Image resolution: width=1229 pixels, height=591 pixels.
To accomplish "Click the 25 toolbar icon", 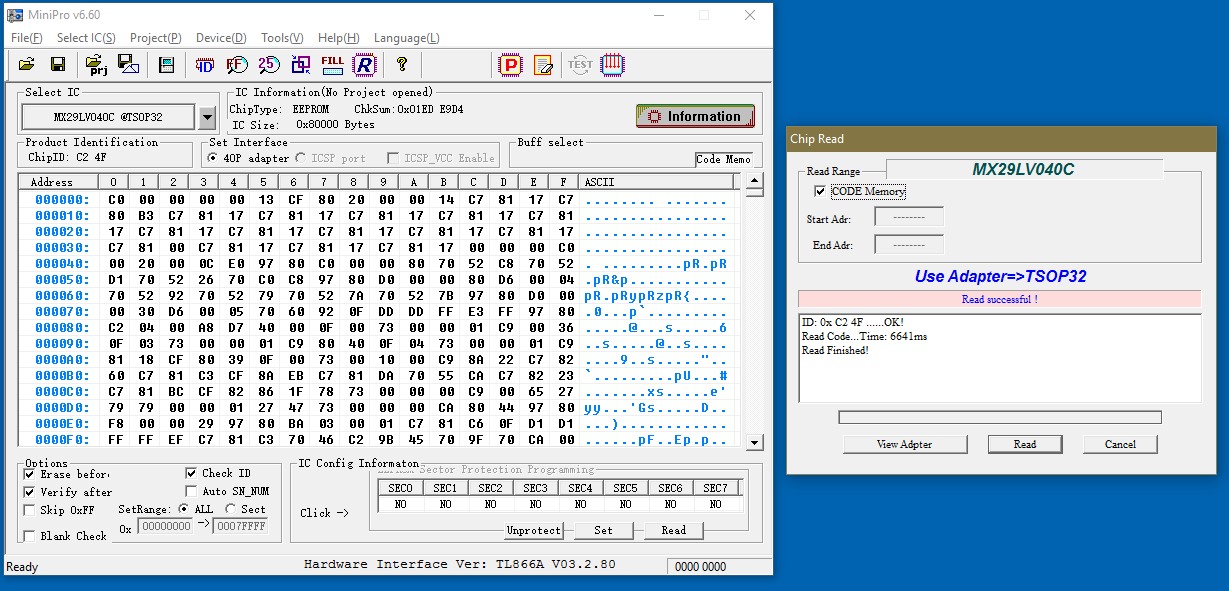I will [x=268, y=65].
